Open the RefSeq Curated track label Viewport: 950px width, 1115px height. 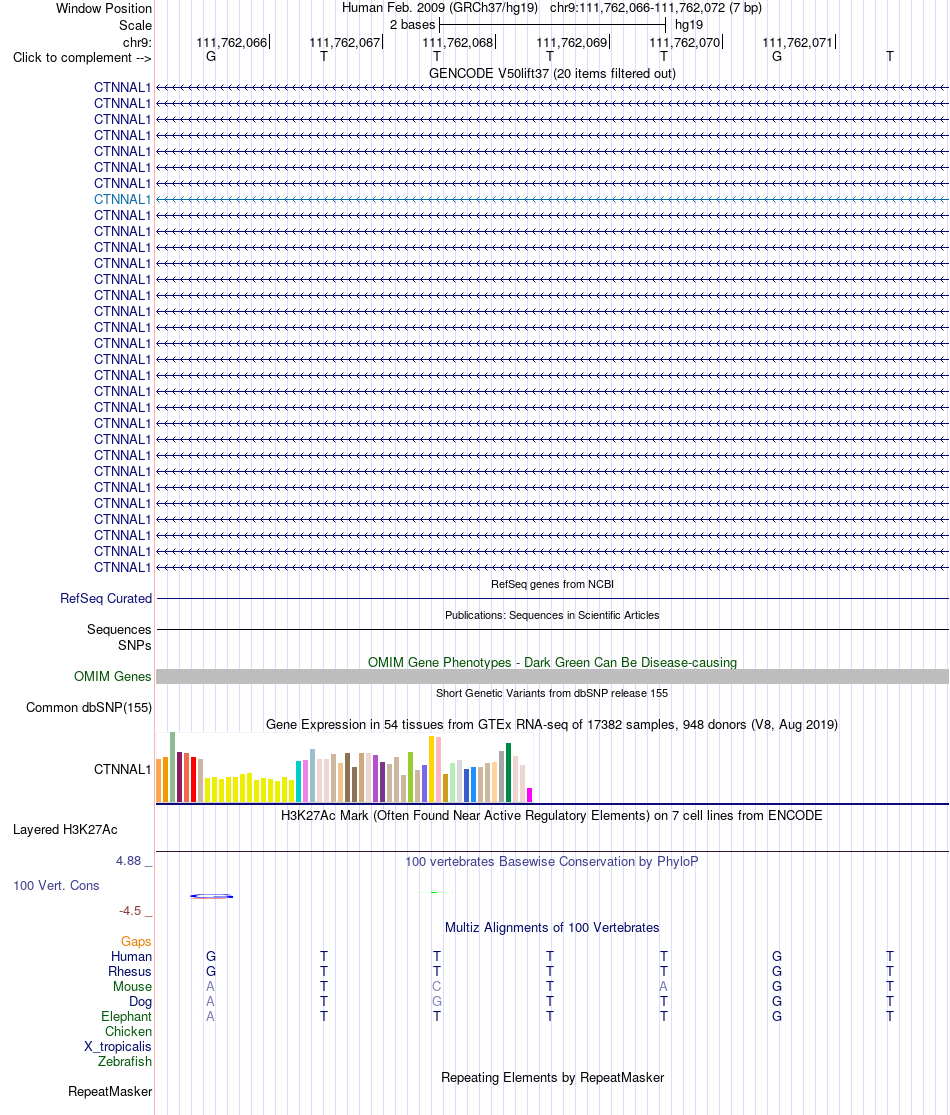pos(106,599)
